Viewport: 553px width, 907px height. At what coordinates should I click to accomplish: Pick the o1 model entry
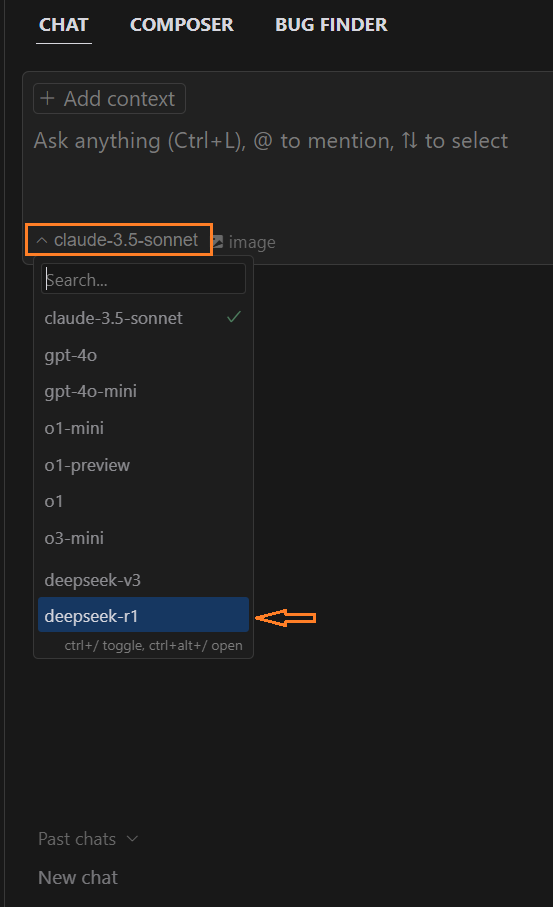(x=143, y=501)
